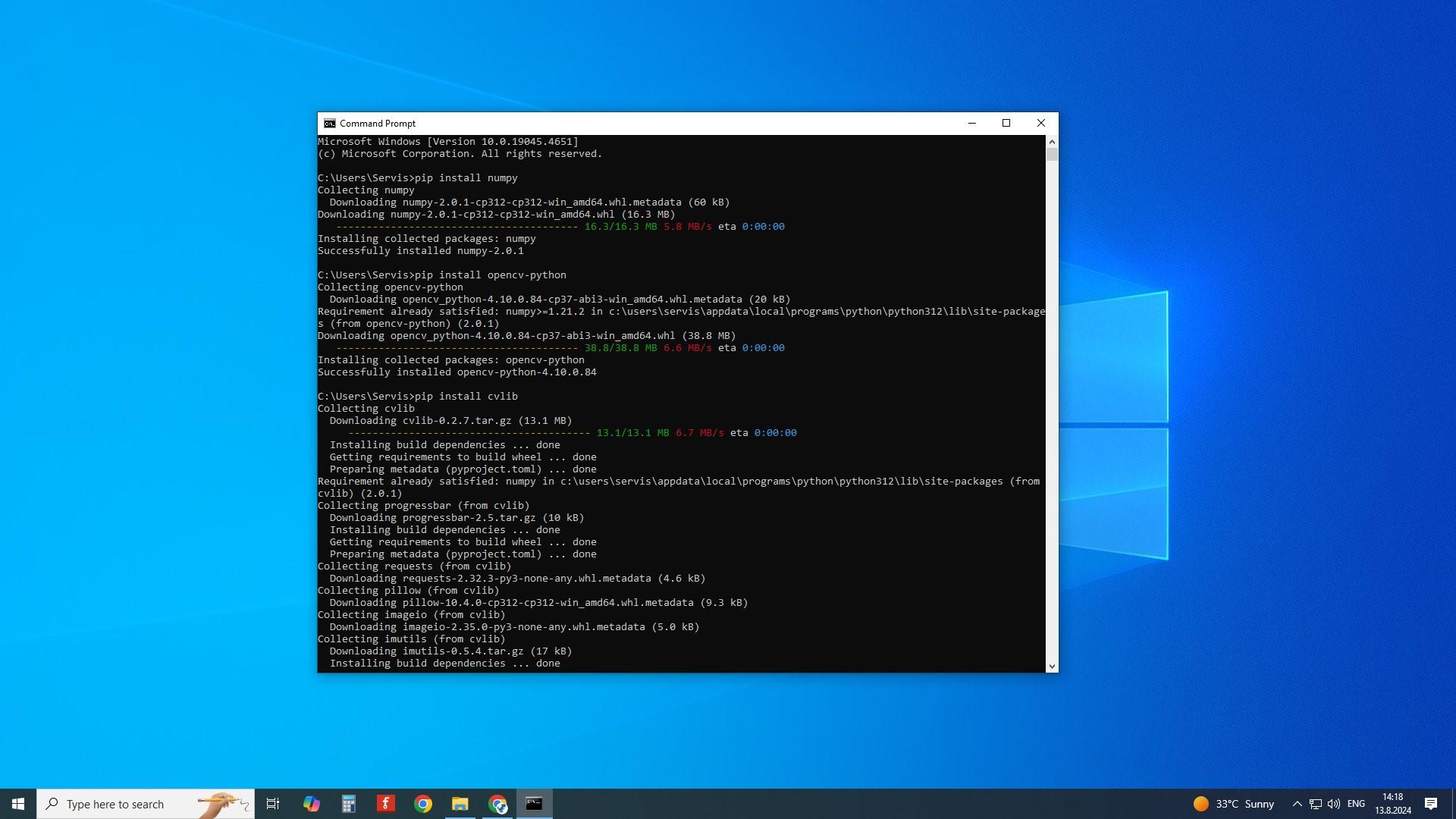Viewport: 1456px width, 819px height.
Task: Open Chrome browser from taskbar
Action: click(x=422, y=803)
